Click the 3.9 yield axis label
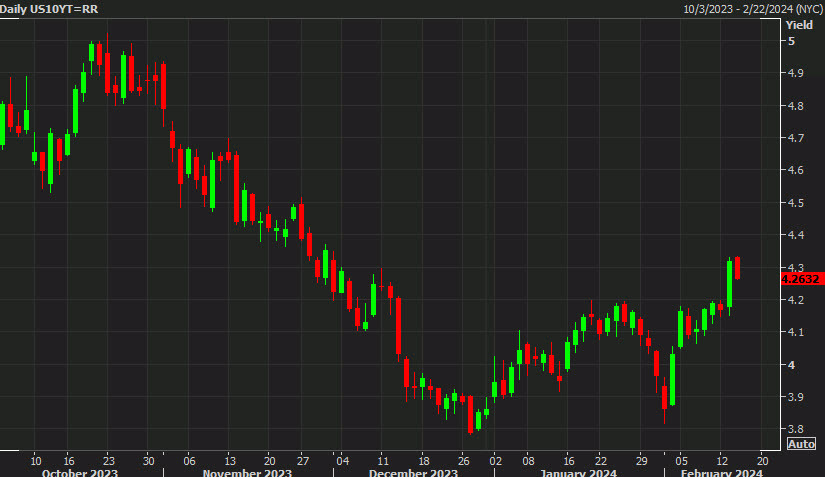 point(795,397)
